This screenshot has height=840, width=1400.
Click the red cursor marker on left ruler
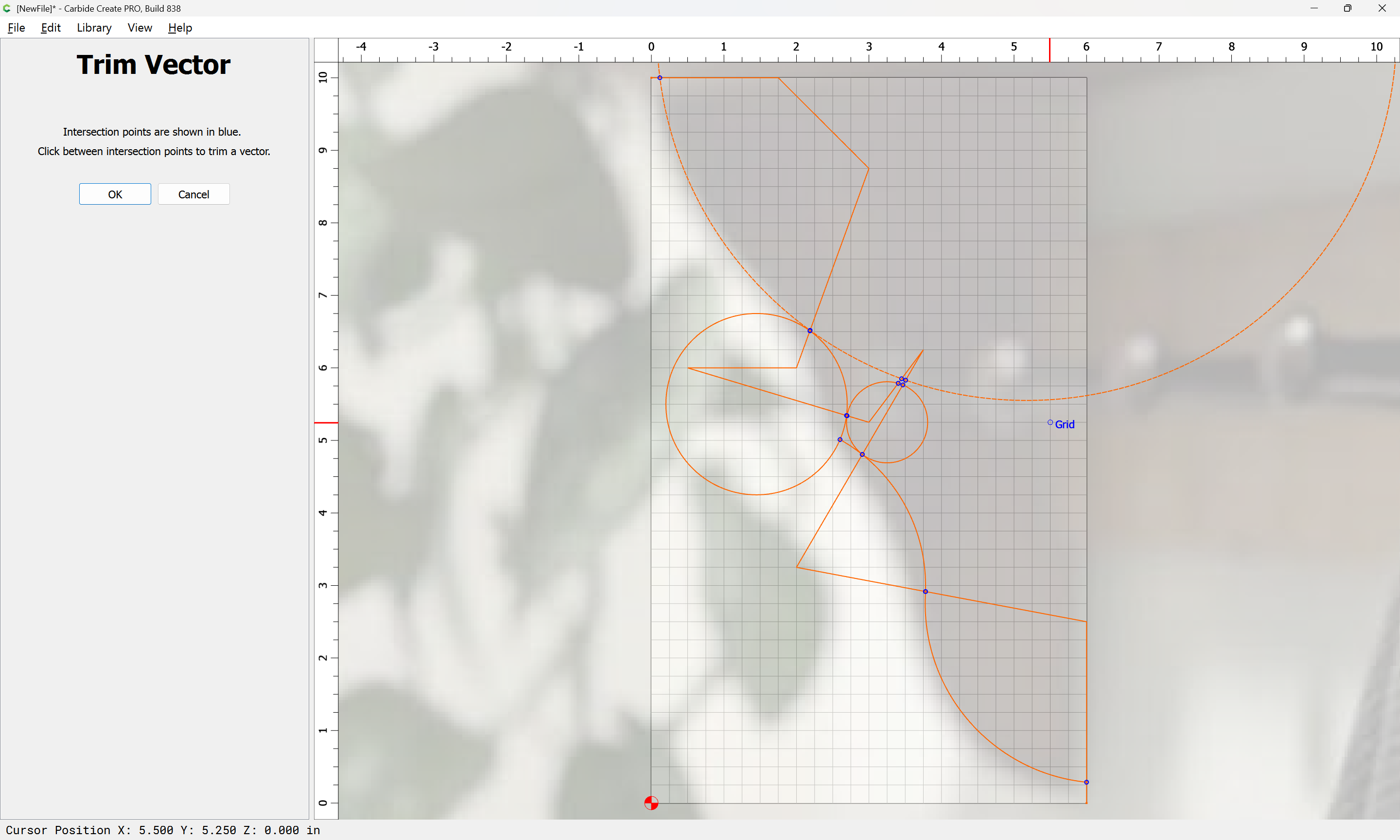point(326,422)
